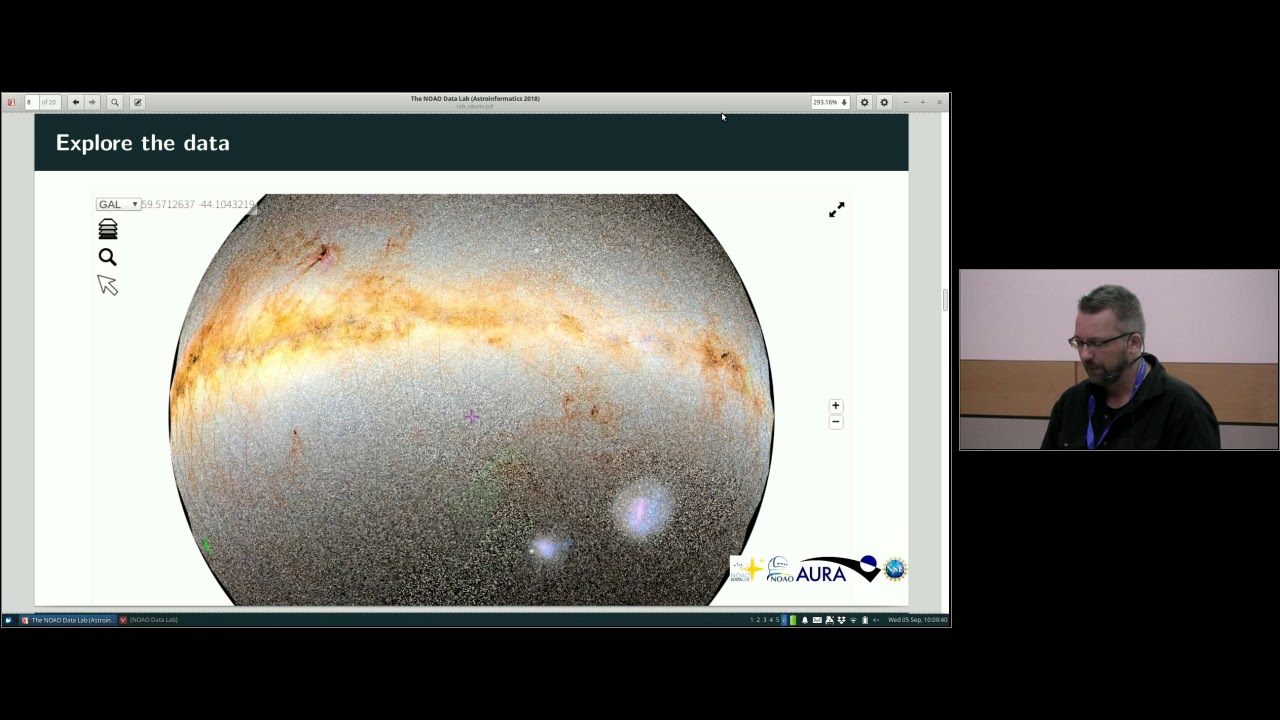
Task: Switch to workspace 6
Action: pyautogui.click(x=784, y=620)
